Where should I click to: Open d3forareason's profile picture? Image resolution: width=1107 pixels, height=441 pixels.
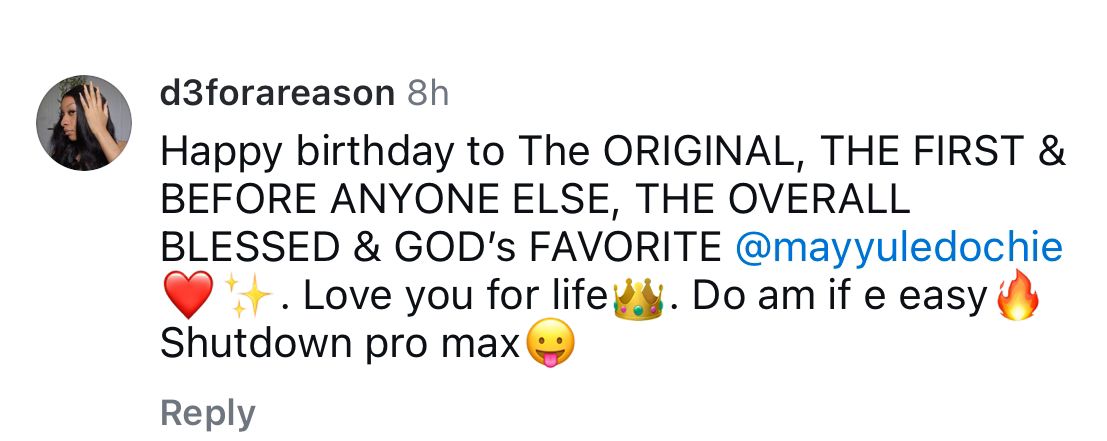pyautogui.click(x=84, y=123)
